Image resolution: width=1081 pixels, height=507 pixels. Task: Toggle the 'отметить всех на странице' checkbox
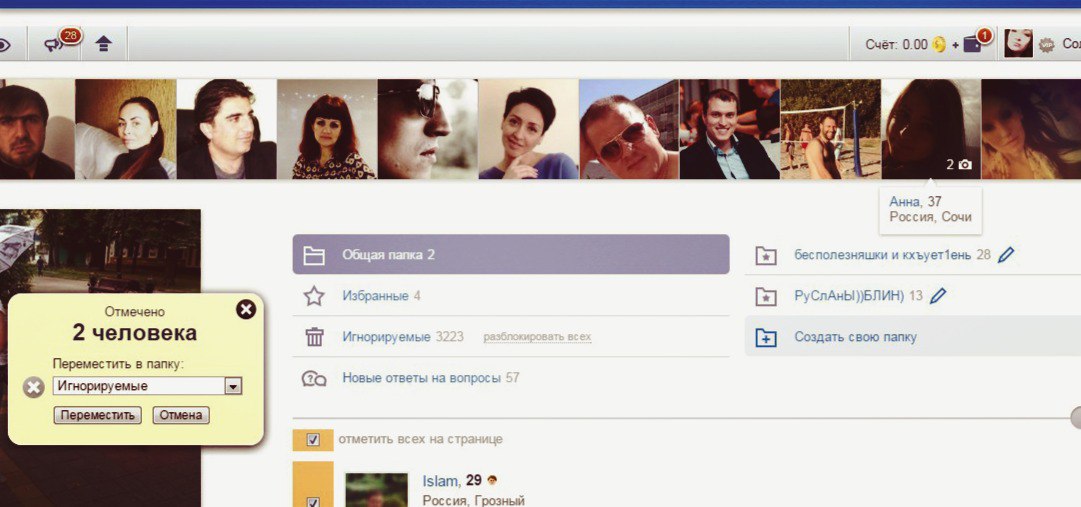(x=313, y=439)
